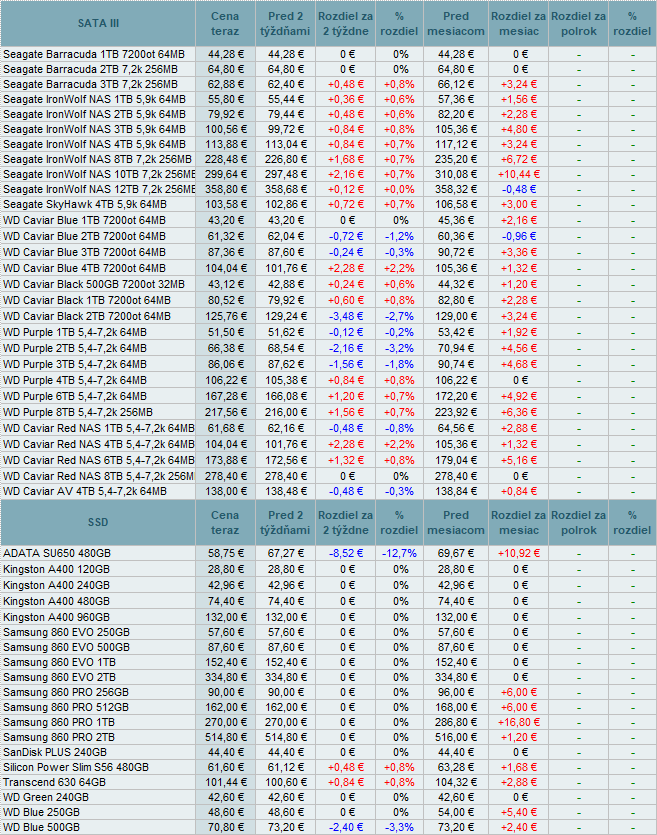Click Seagate IronWolf NAS 10TB row label

point(99,174)
